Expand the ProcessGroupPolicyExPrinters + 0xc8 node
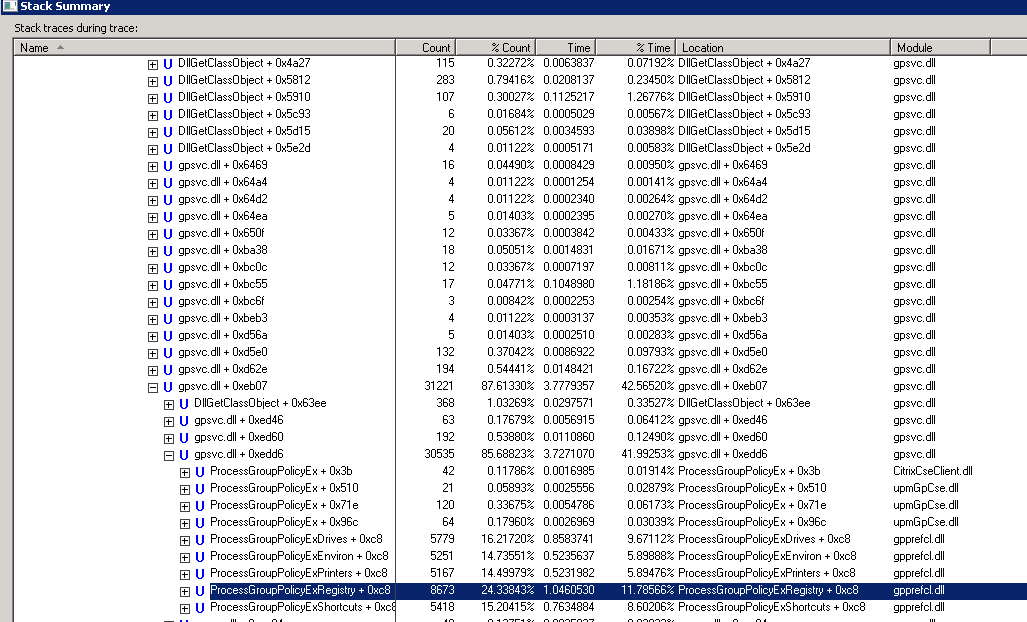Screen dimensions: 1027x622 [x=185, y=573]
